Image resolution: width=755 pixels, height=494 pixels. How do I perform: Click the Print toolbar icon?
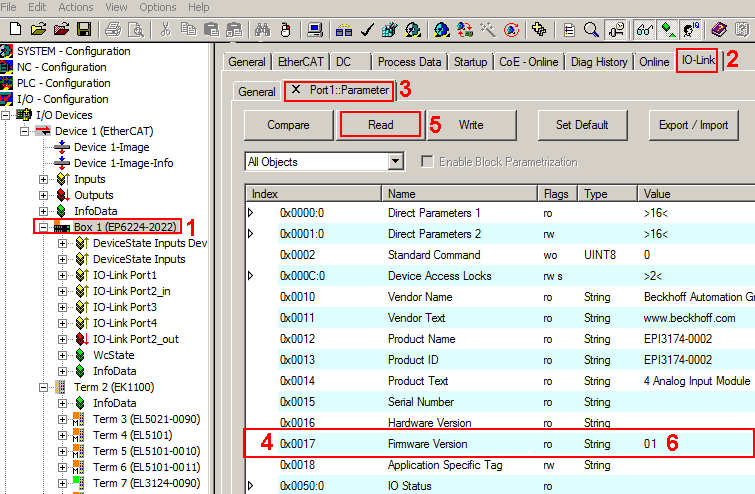tap(114, 30)
